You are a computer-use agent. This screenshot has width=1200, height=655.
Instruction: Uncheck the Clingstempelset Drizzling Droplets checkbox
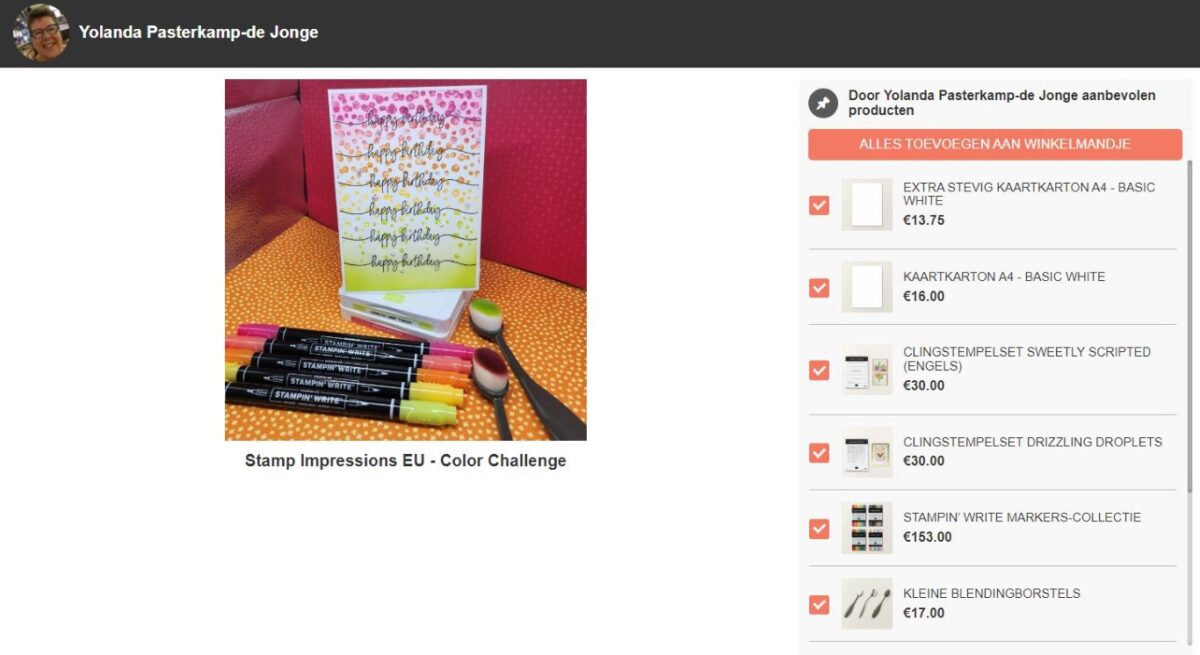pyautogui.click(x=819, y=453)
